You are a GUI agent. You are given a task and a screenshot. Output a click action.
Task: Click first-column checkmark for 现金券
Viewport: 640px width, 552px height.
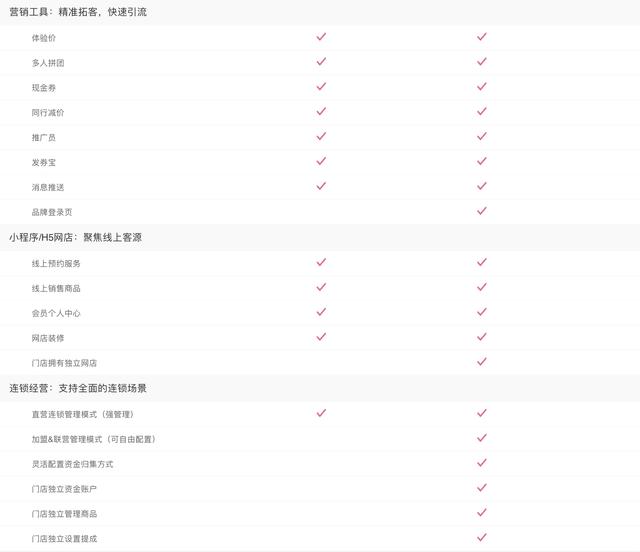[x=321, y=87]
